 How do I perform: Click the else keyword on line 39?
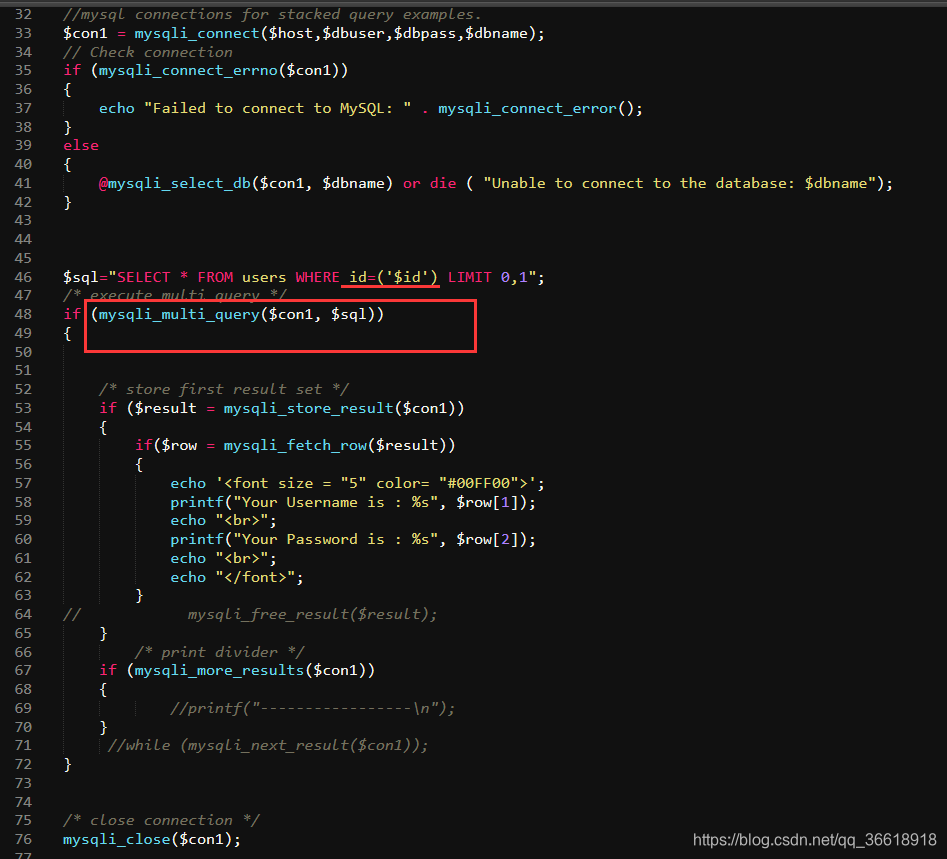(81, 146)
